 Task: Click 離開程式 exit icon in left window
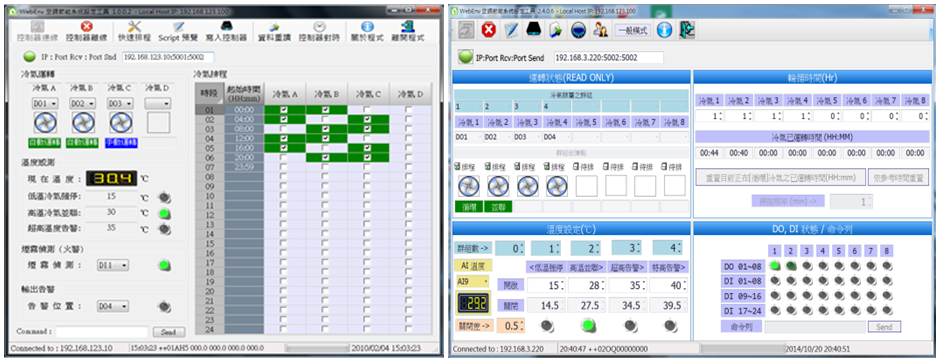tap(408, 26)
